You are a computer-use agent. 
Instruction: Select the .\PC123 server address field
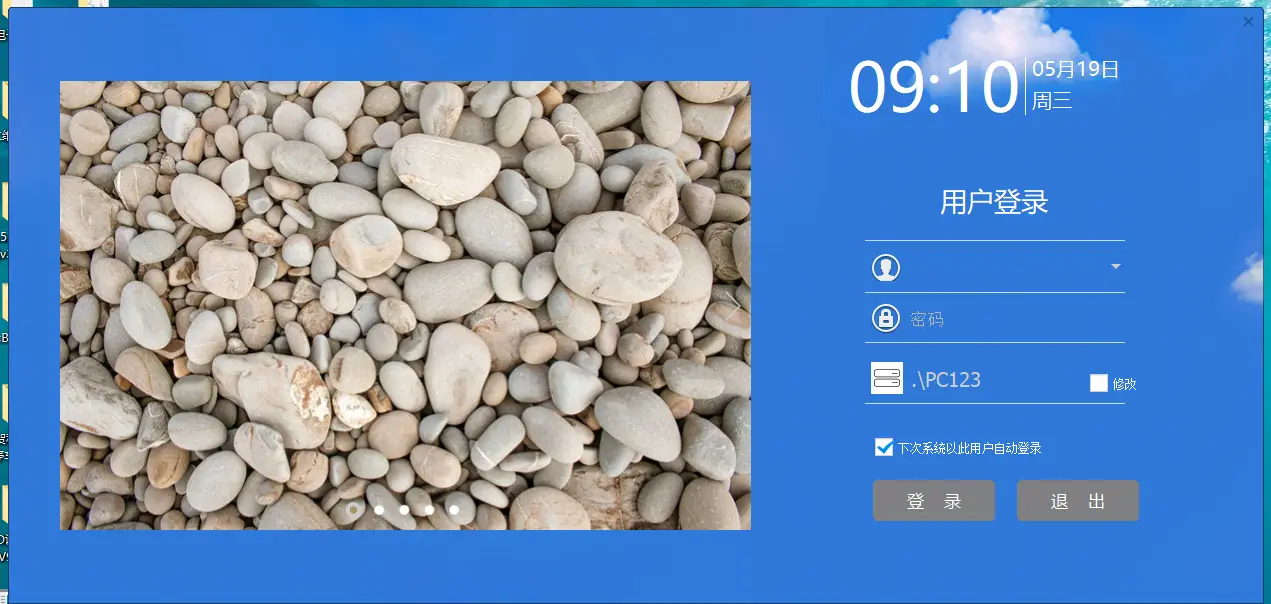tap(990, 380)
